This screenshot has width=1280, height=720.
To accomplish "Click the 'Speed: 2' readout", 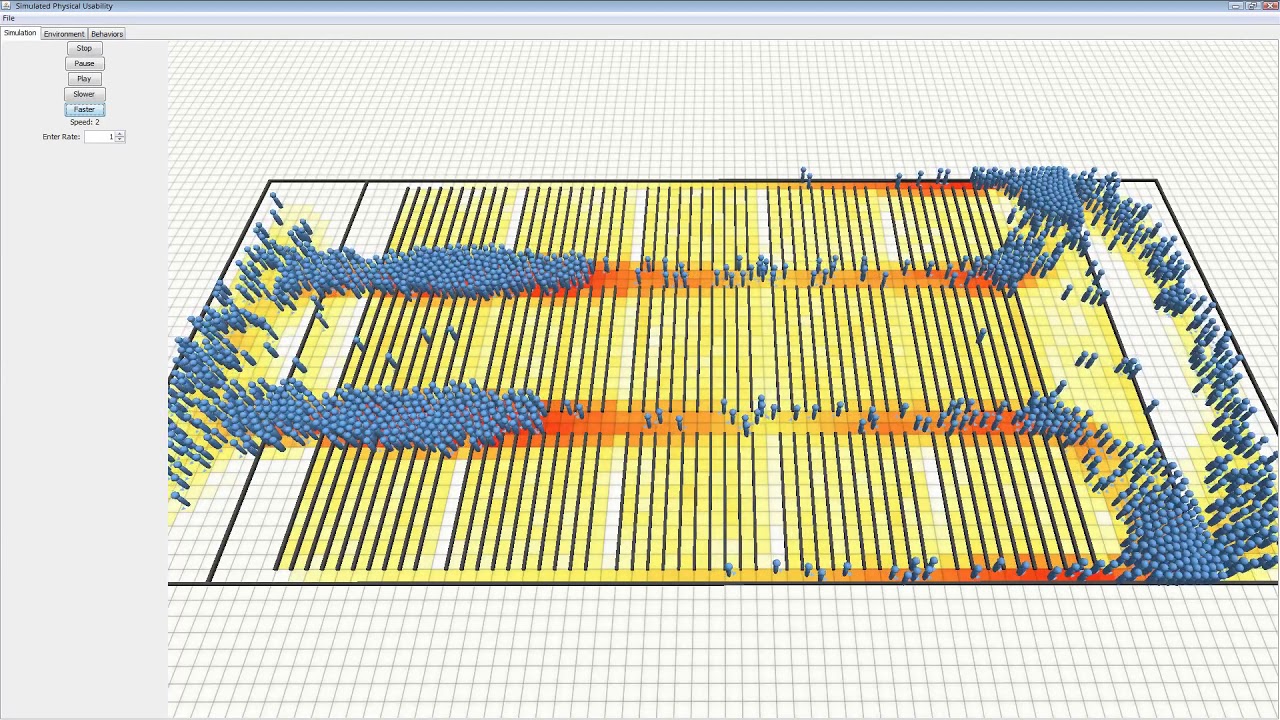I will click(x=84, y=122).
